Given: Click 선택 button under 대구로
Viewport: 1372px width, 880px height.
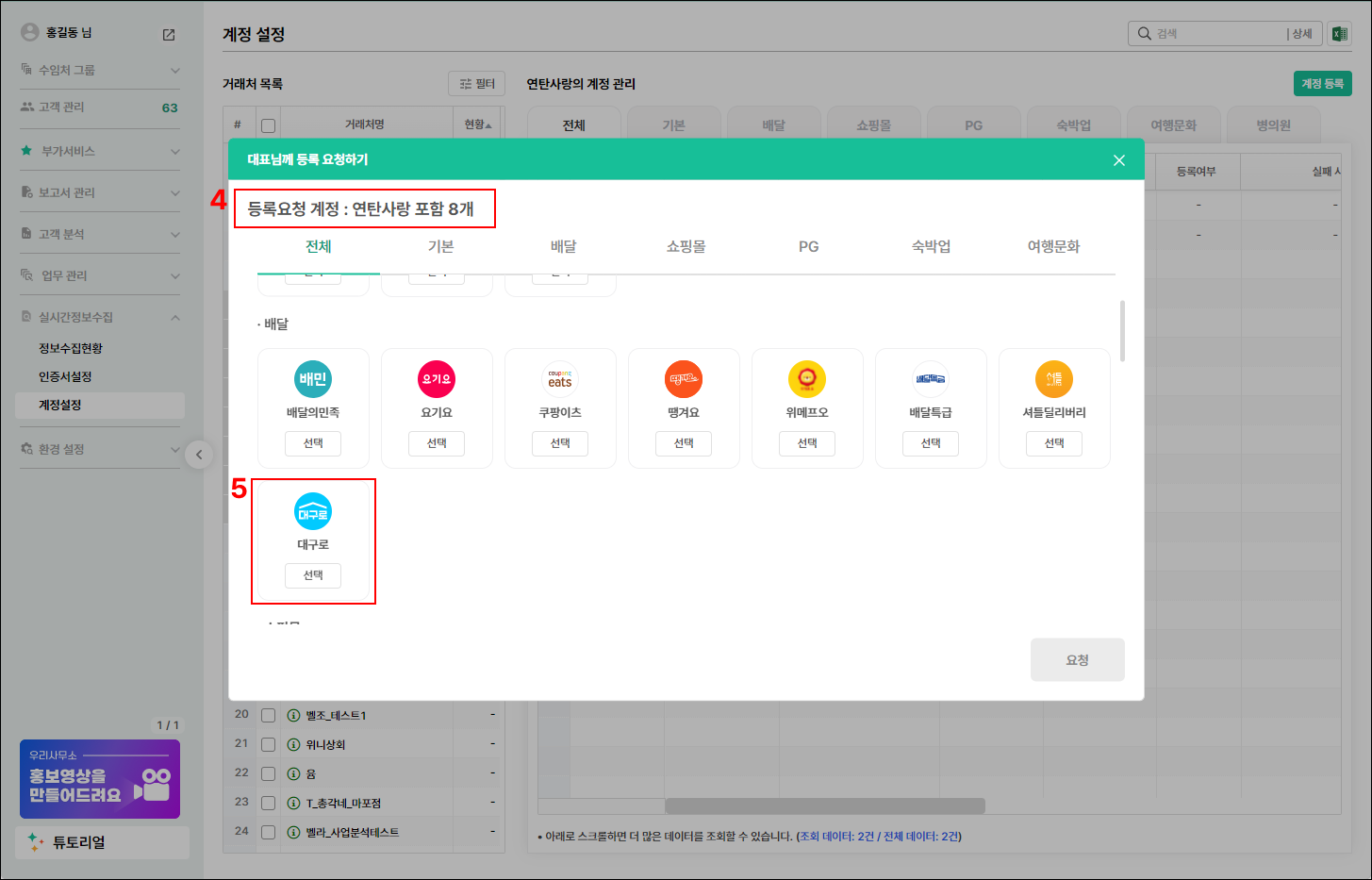Looking at the screenshot, I should coord(313,575).
